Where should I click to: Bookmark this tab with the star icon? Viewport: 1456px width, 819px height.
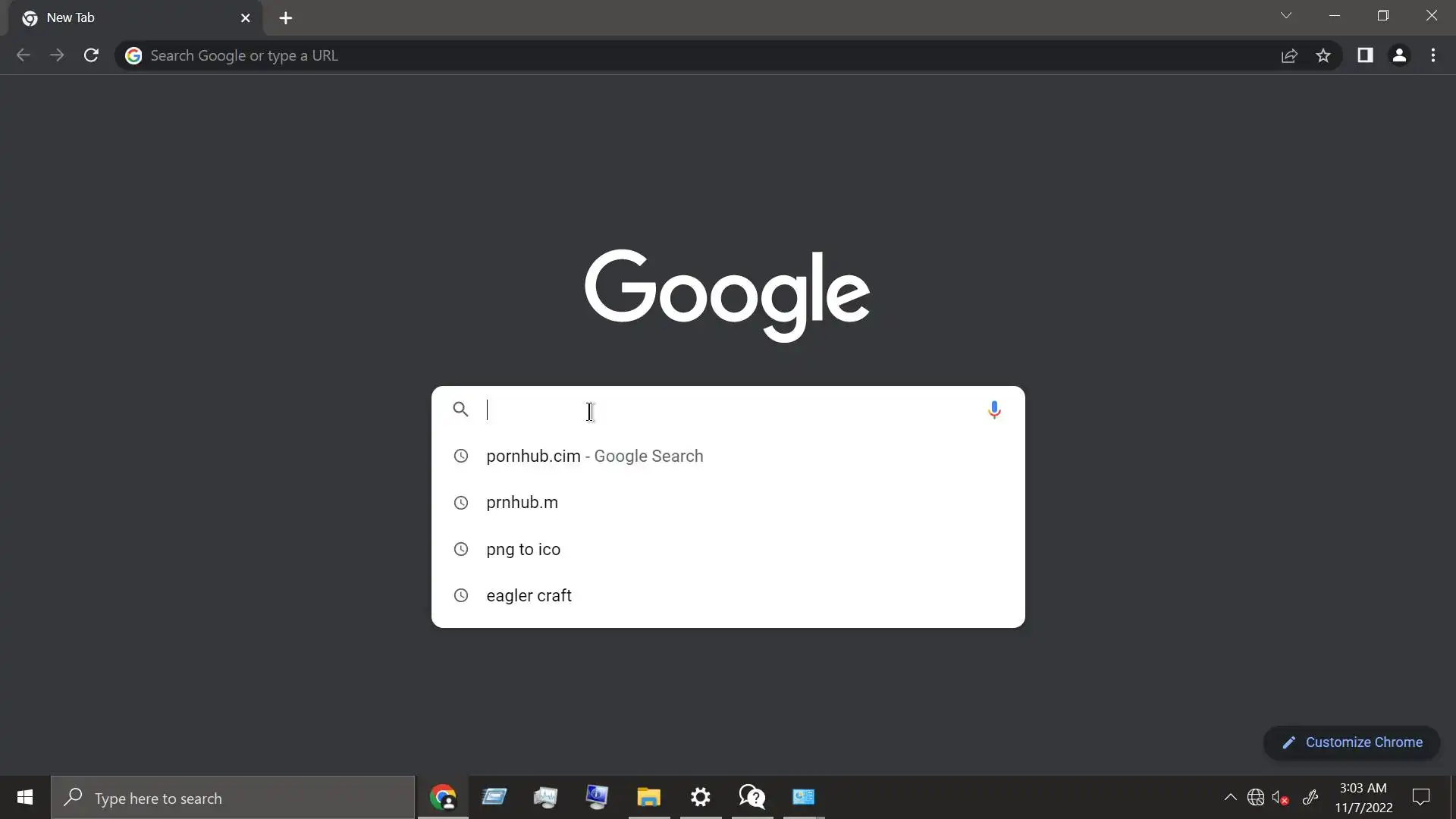pos(1323,55)
